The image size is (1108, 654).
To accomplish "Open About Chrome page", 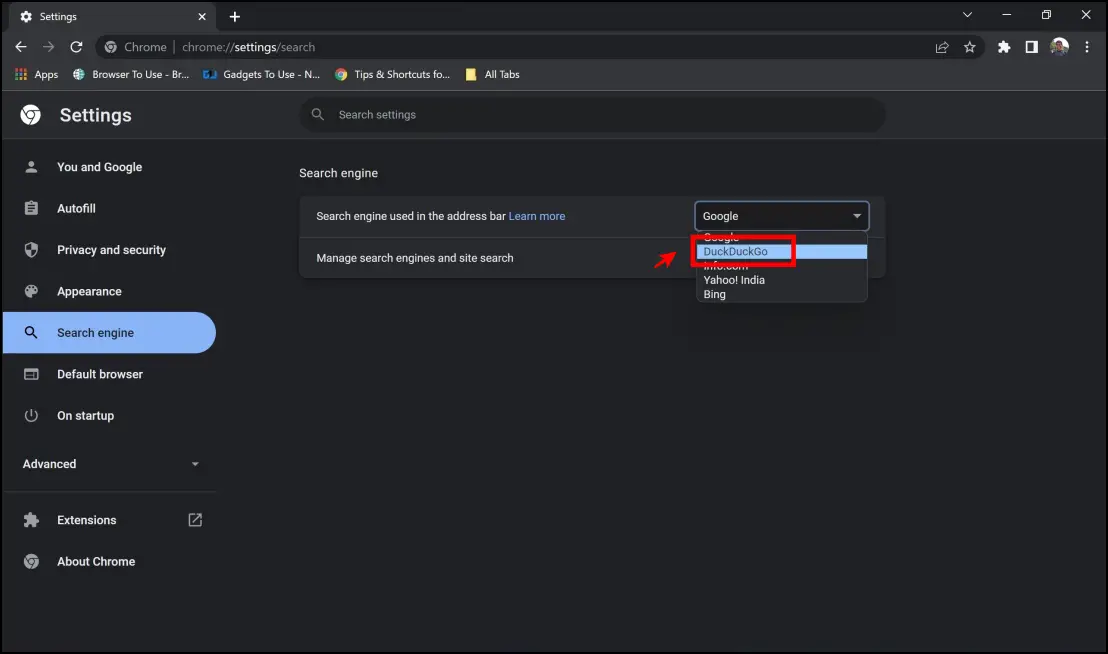I will click(110, 561).
